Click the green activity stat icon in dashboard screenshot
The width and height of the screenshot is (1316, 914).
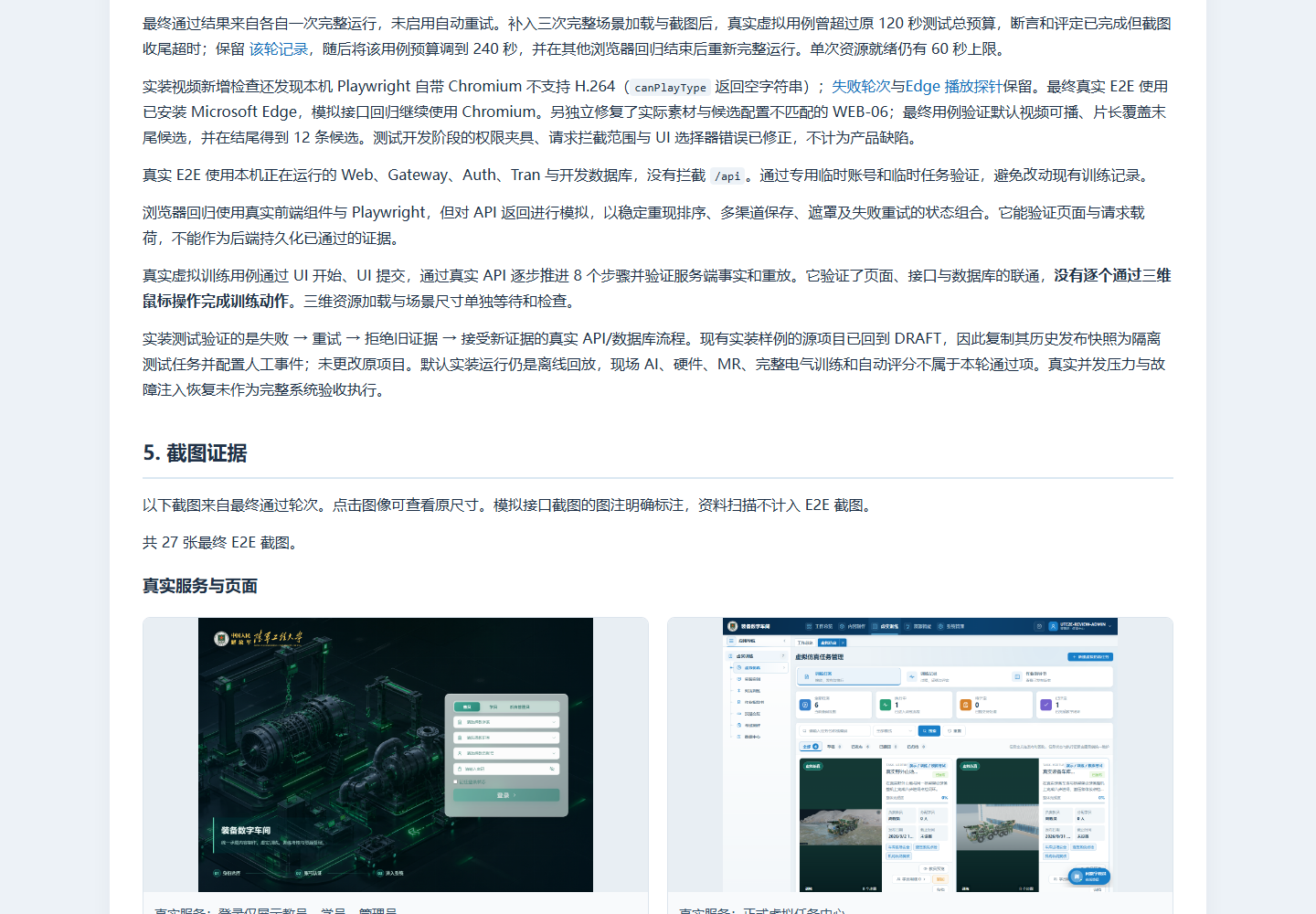click(x=885, y=705)
